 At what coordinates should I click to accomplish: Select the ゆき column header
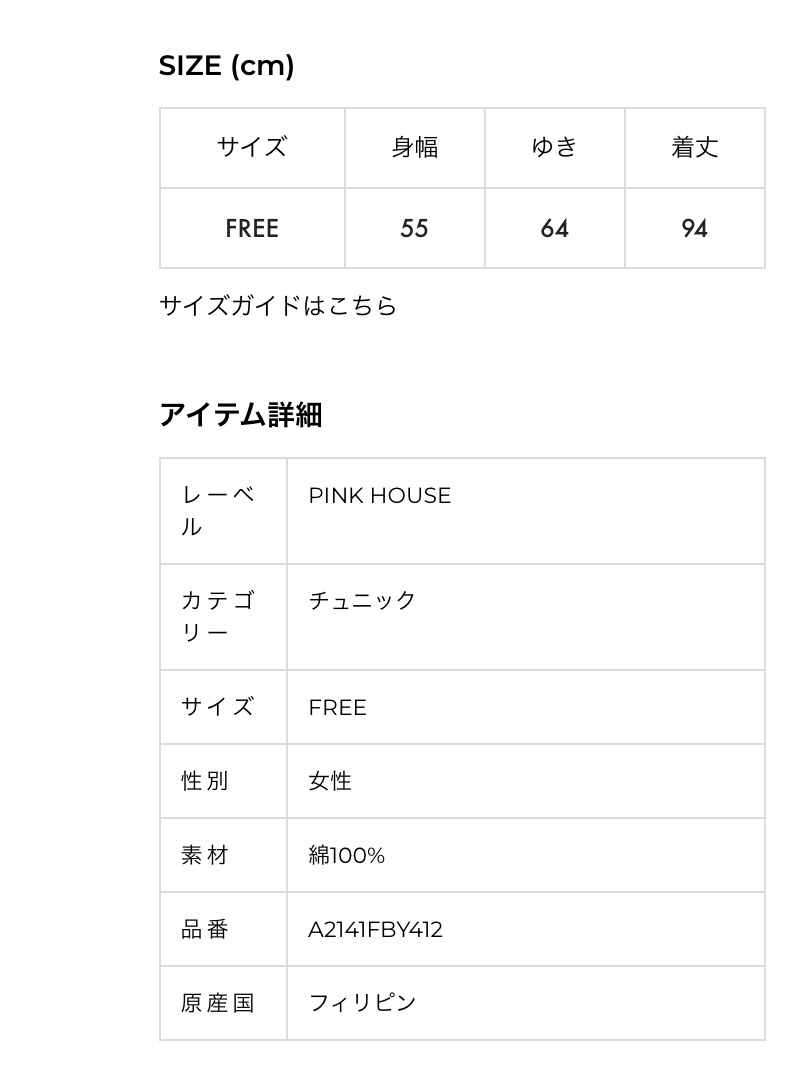coord(554,148)
